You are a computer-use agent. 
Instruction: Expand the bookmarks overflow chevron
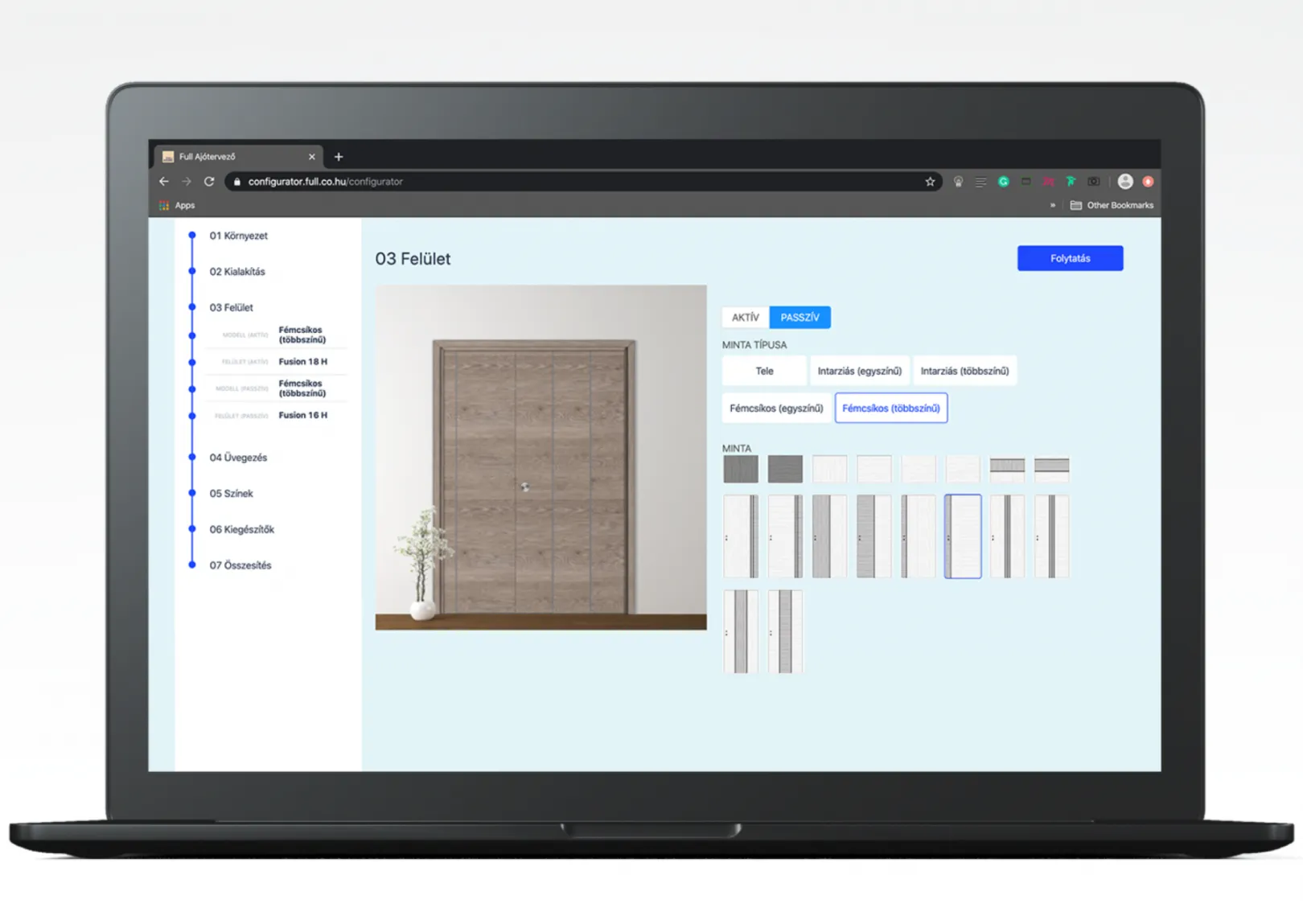pyautogui.click(x=1052, y=206)
